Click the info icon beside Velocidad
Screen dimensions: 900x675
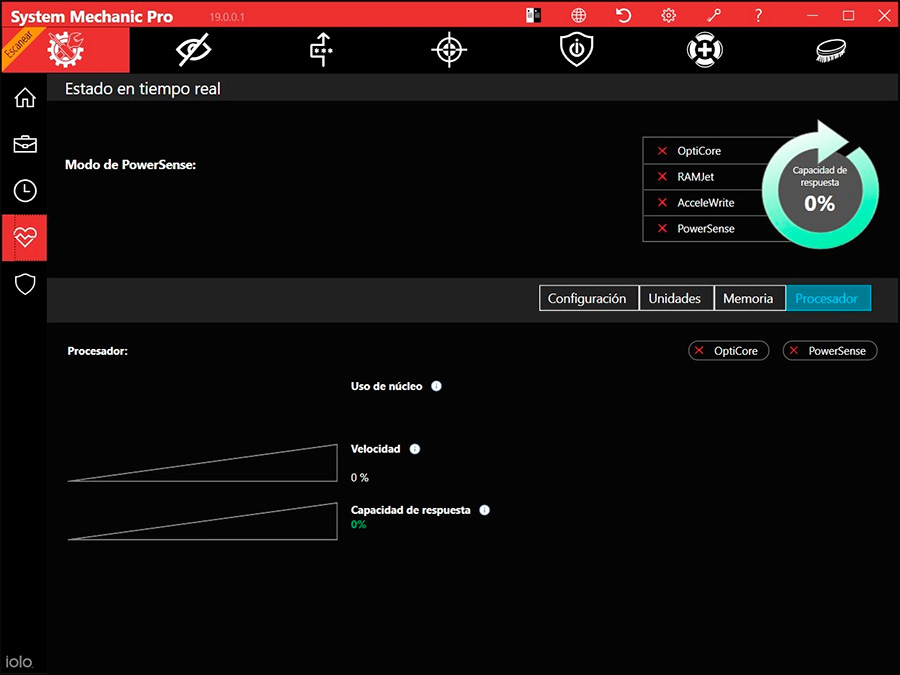415,449
